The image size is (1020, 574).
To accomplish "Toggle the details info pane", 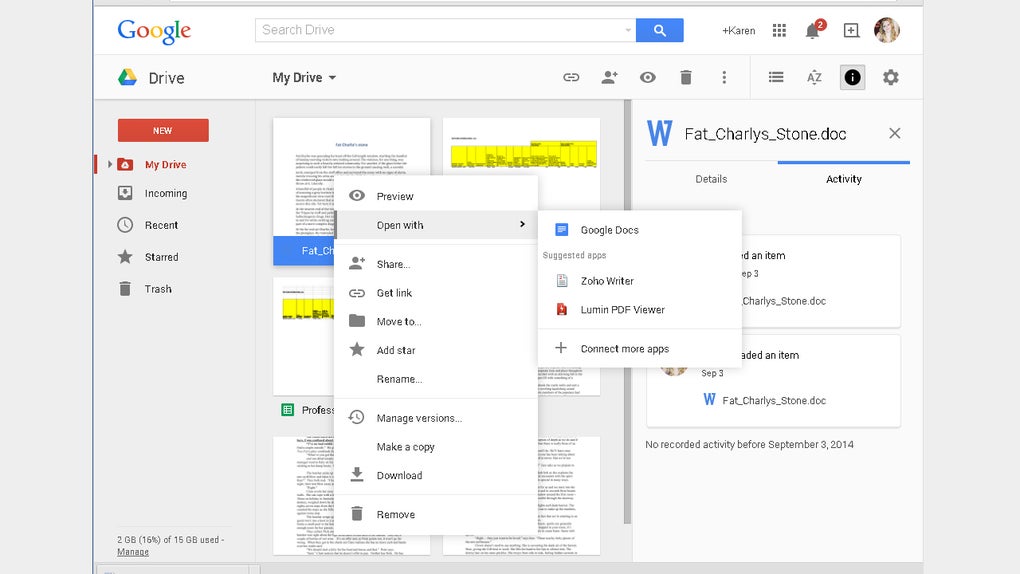I will 852,77.
